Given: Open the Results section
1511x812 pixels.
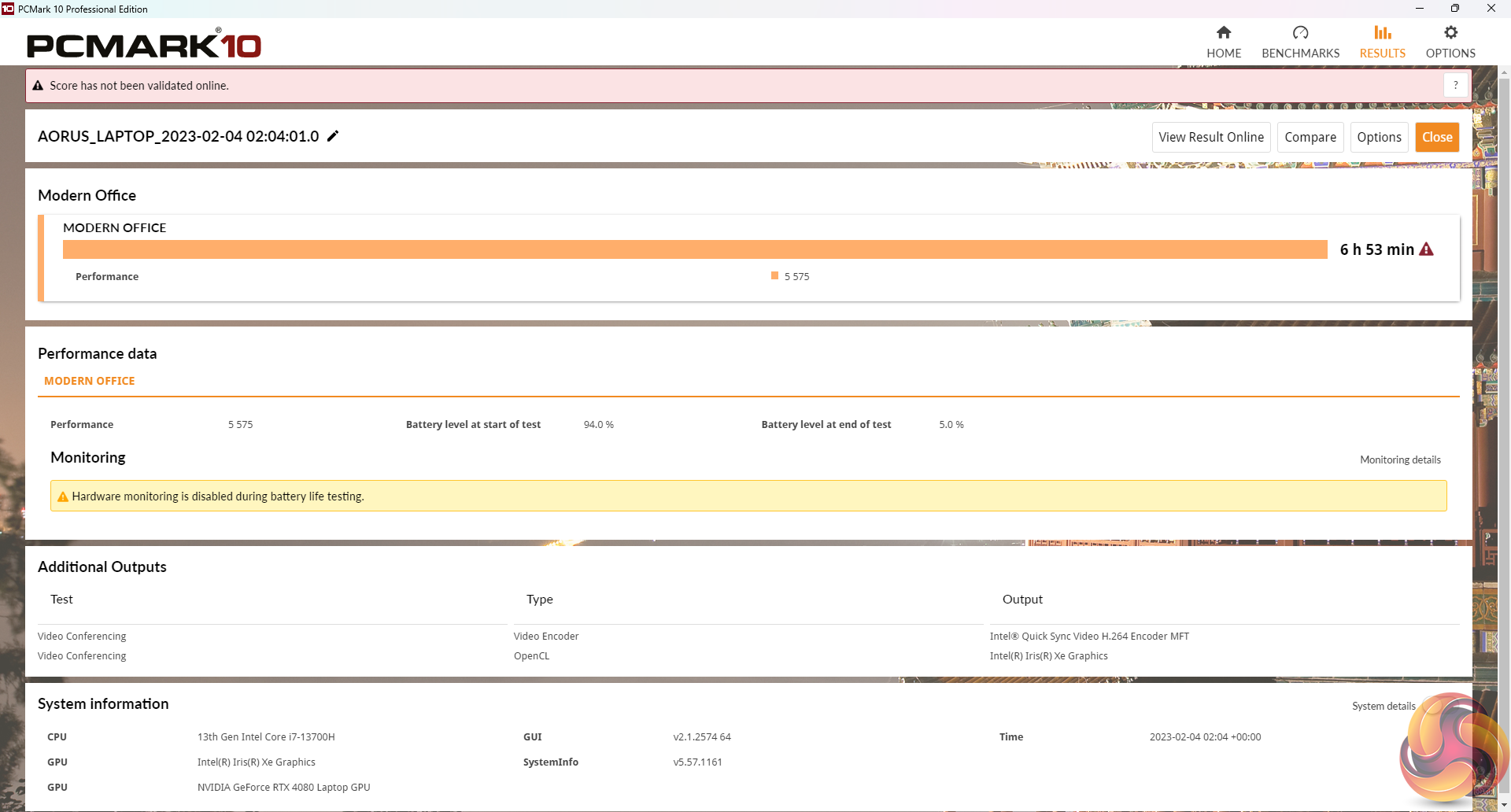Looking at the screenshot, I should (x=1383, y=42).
